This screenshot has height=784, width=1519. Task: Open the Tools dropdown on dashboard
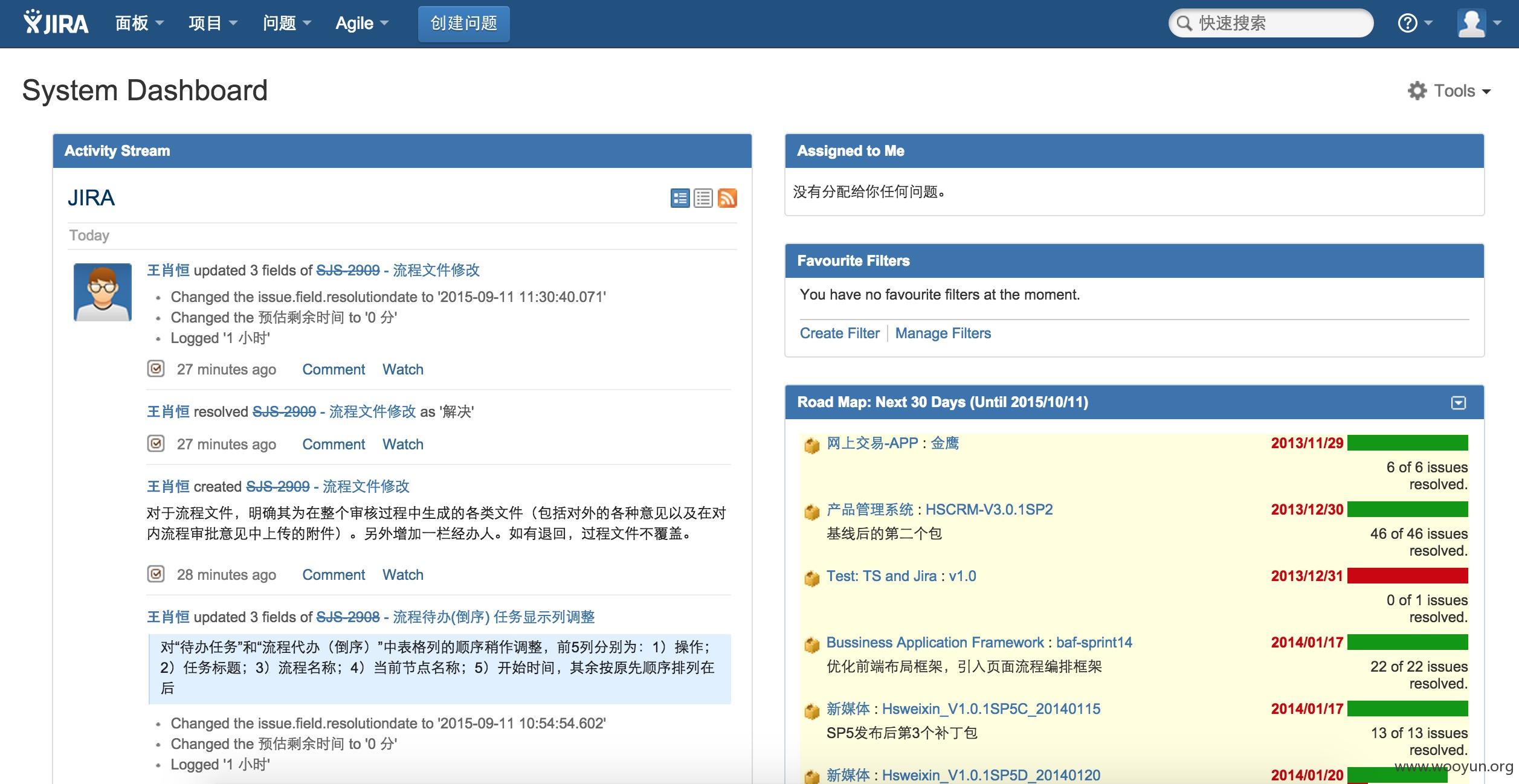1450,91
